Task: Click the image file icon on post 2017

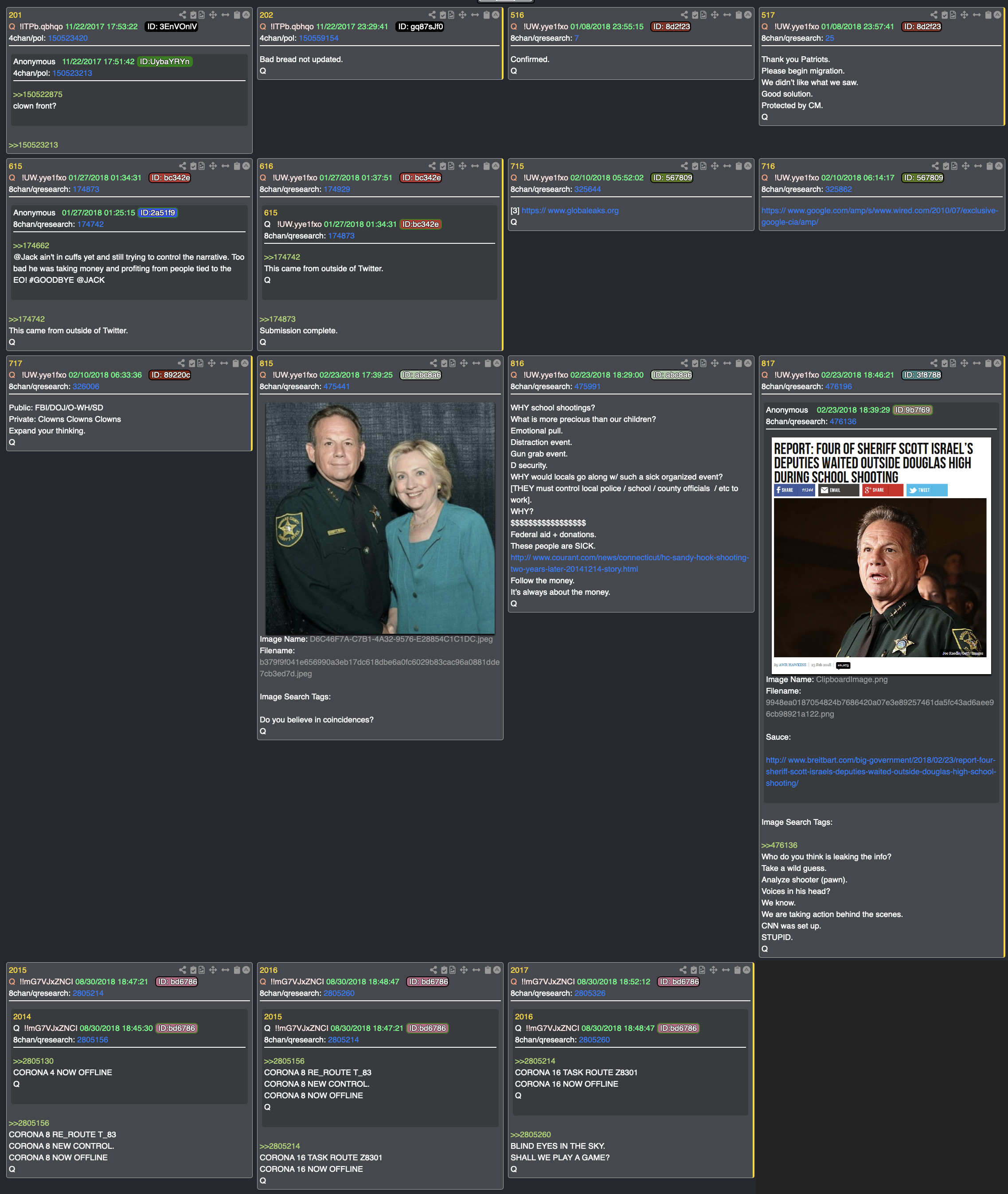Action: coord(702,969)
